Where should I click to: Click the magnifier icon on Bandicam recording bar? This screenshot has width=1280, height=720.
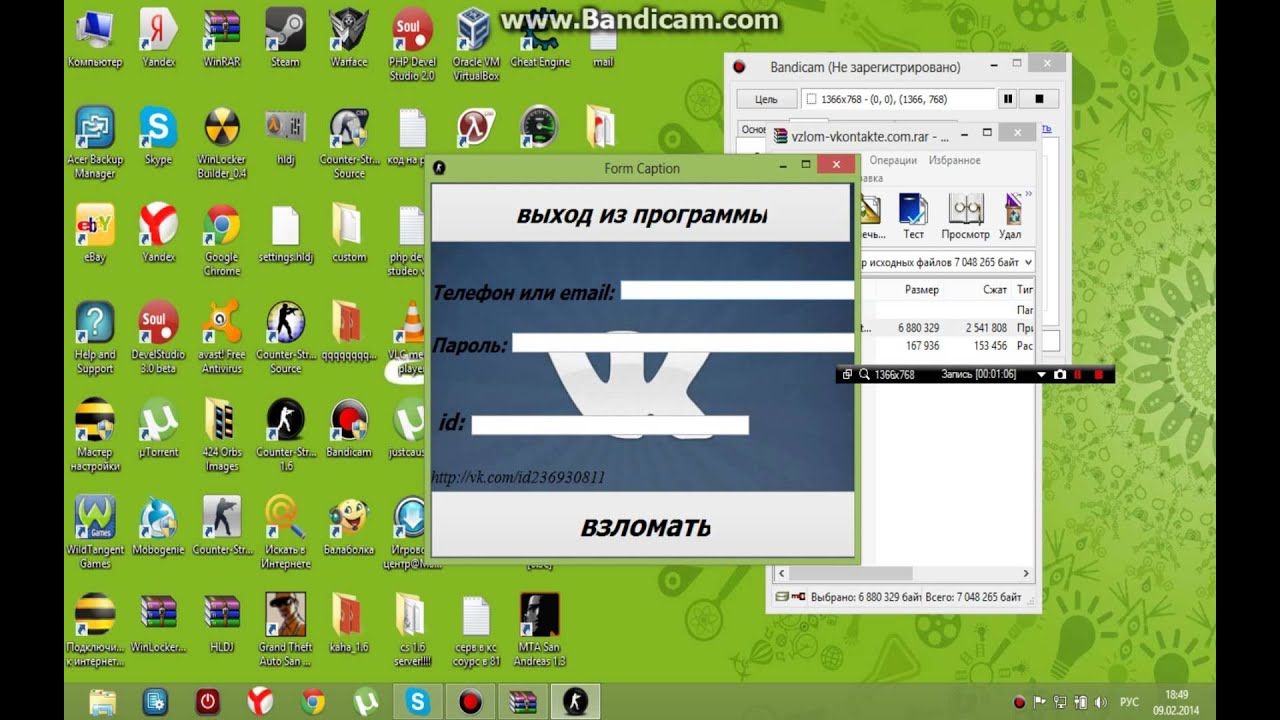[x=864, y=374]
